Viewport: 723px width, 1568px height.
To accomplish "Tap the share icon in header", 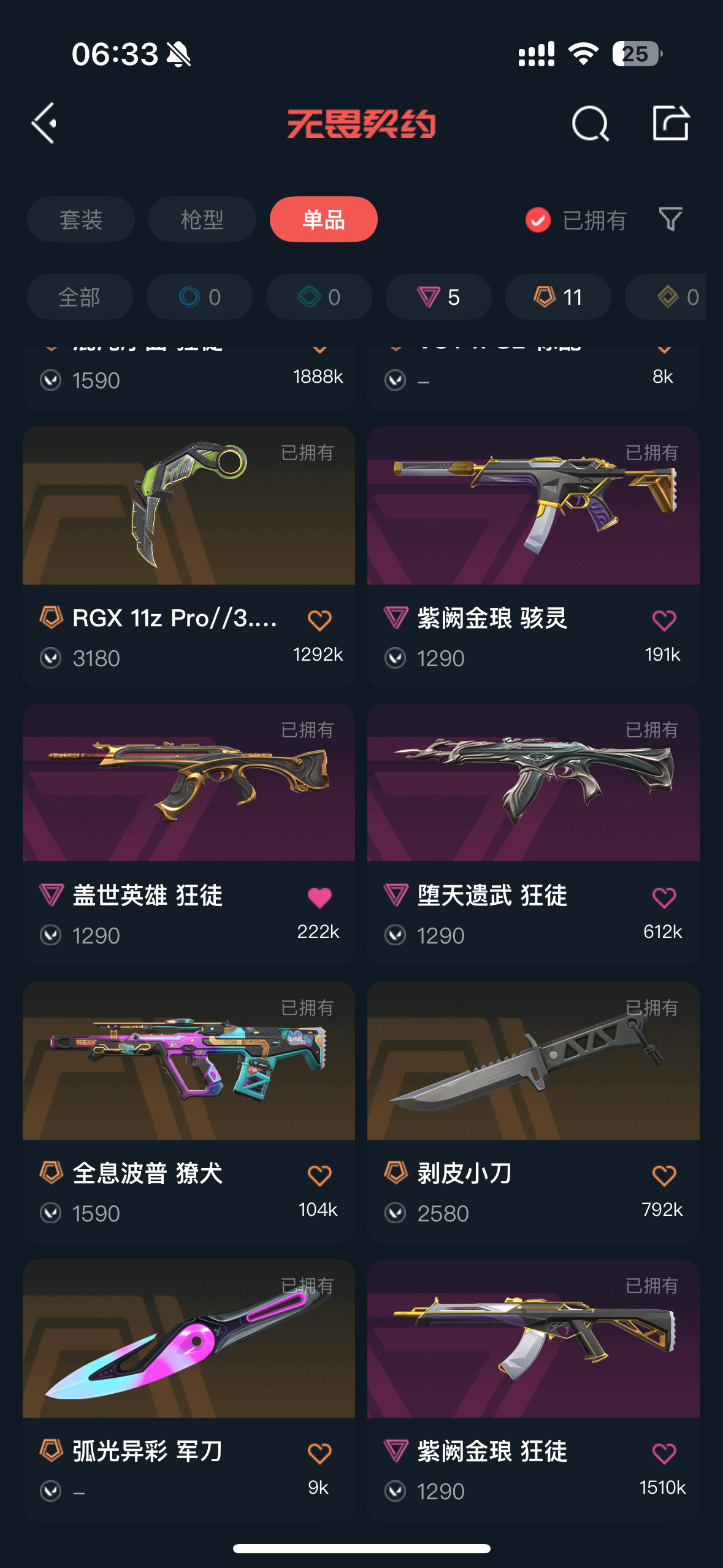I will point(670,123).
